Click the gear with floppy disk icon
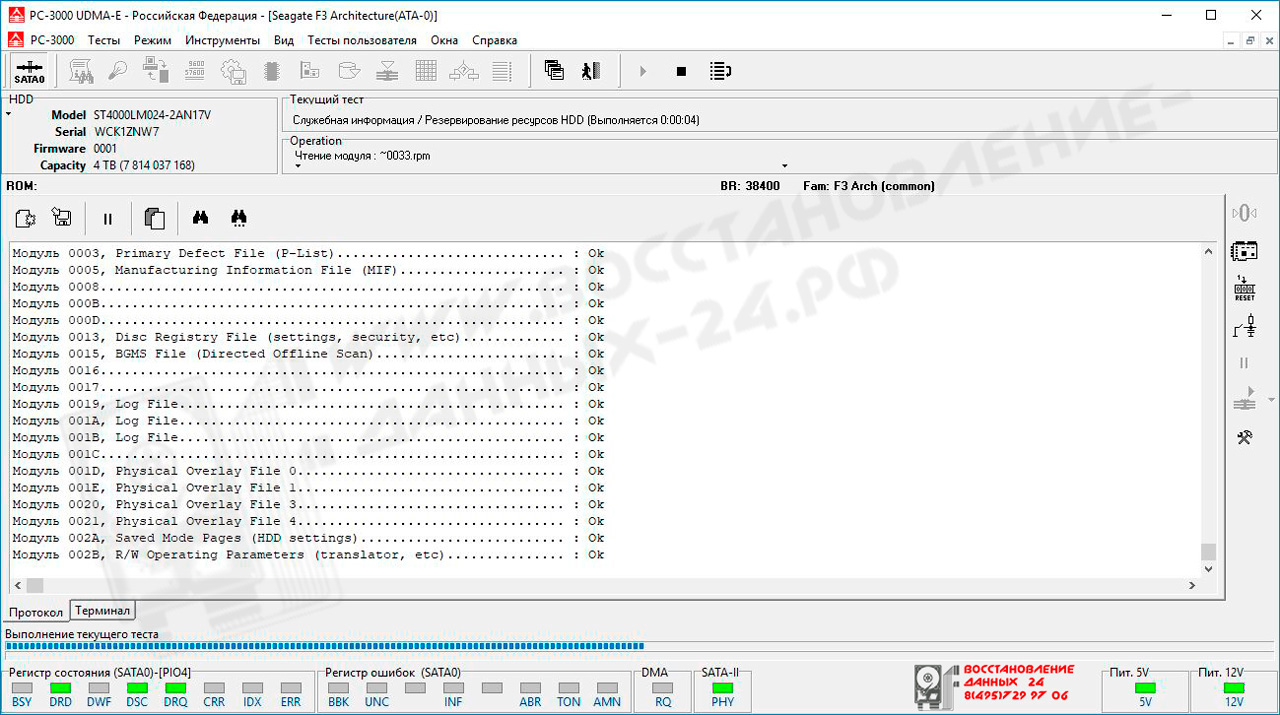This screenshot has width=1280, height=715. click(233, 71)
